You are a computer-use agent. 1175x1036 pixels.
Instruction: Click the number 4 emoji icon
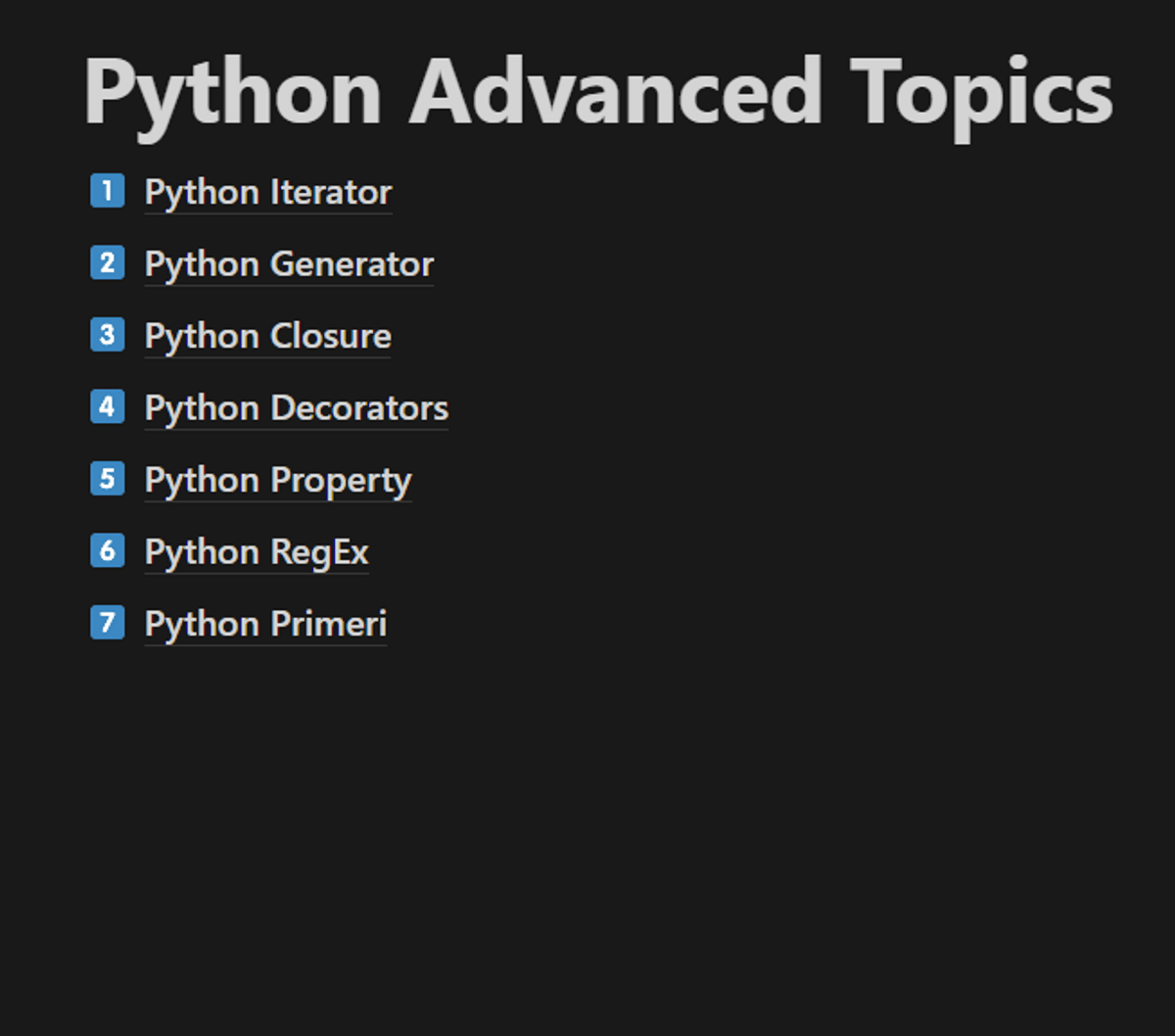[108, 407]
